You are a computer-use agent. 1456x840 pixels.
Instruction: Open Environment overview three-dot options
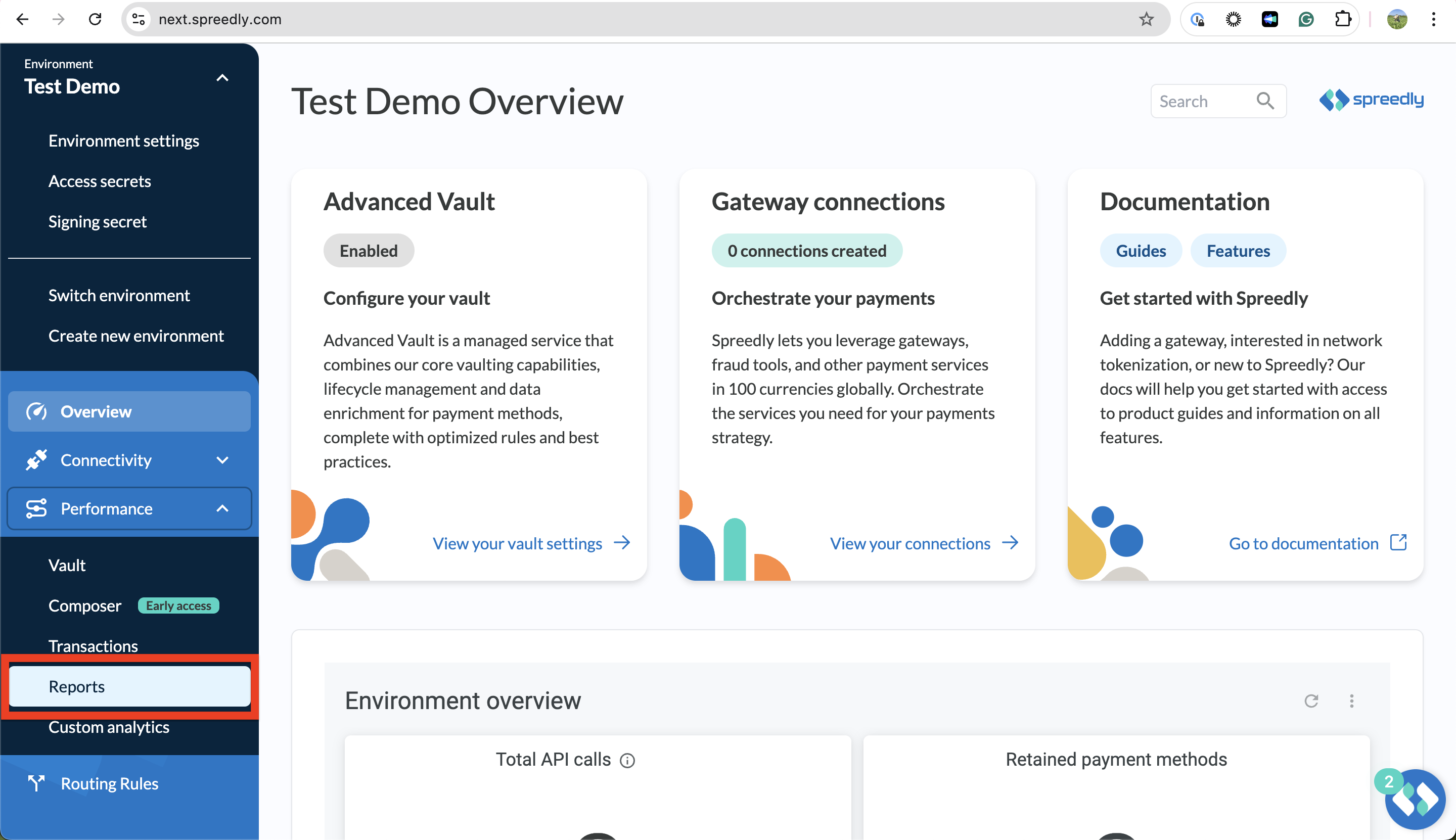coord(1351,701)
